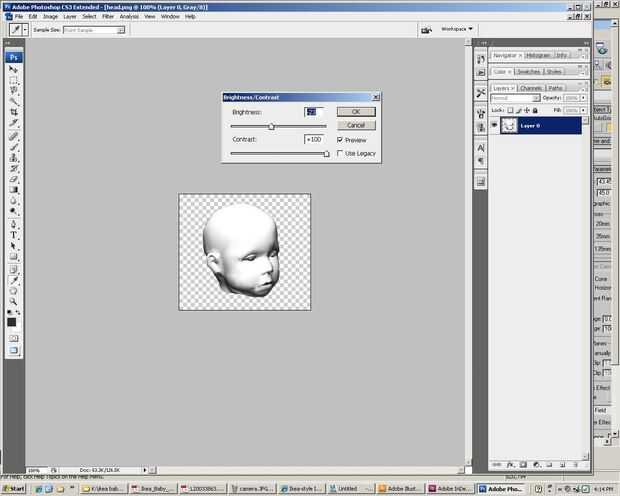Hide Layer 0 with eye icon
Screen dimensions: 620x496
[x=494, y=125]
